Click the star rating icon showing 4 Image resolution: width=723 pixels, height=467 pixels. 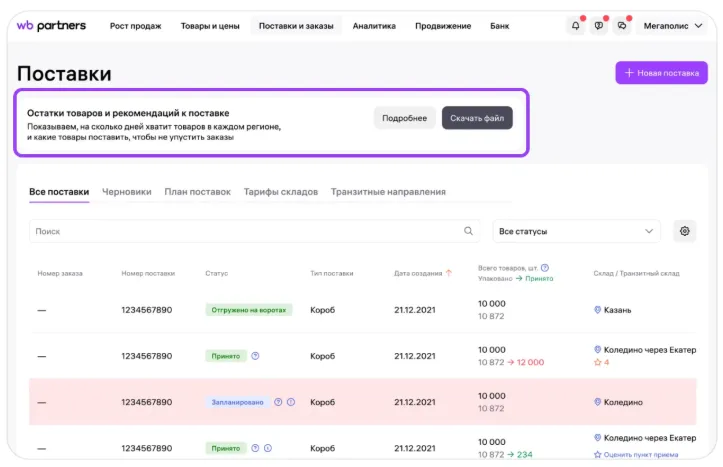click(598, 362)
